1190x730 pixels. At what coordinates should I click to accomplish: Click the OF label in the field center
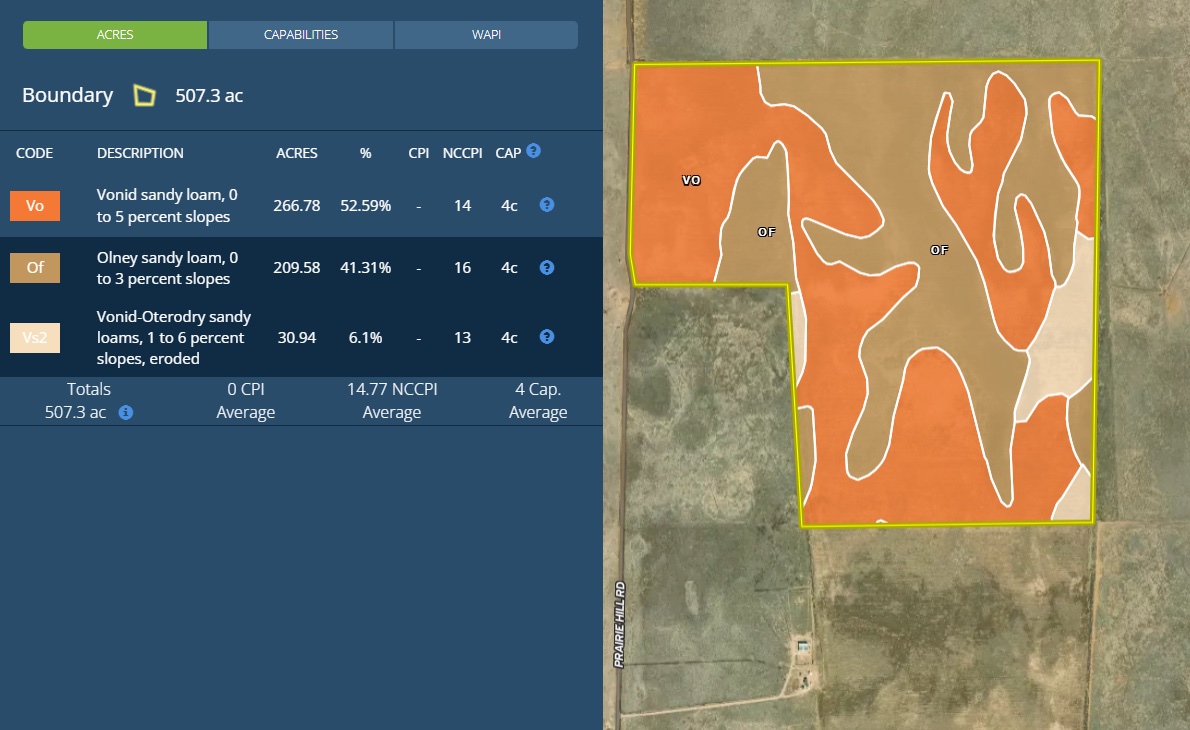coord(939,251)
